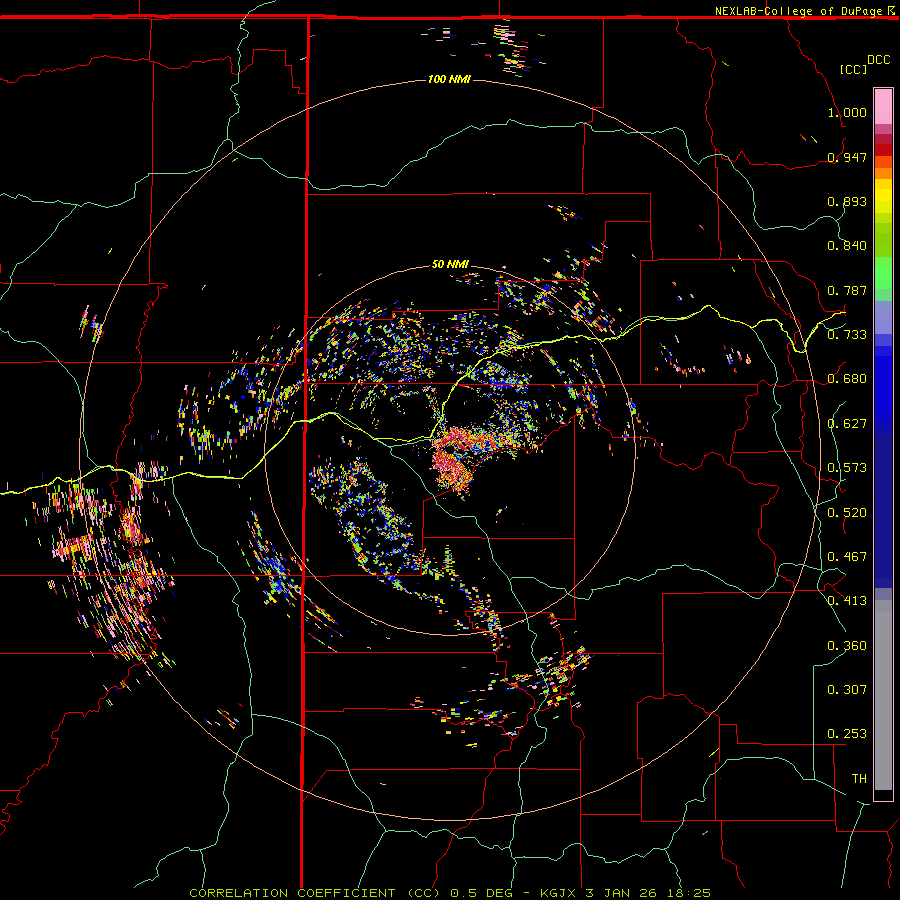Click the pink segment atop the color scale
The image size is (900, 900).
pyautogui.click(x=883, y=107)
